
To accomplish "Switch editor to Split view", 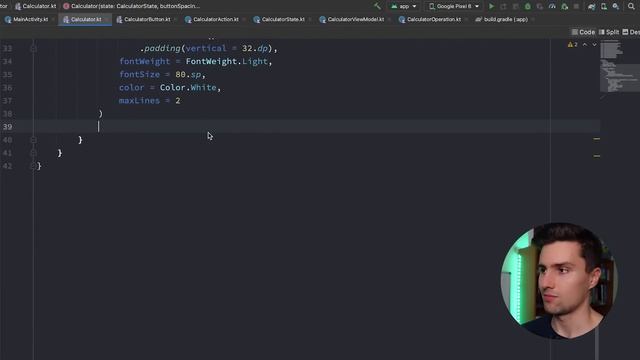I will (609, 32).
